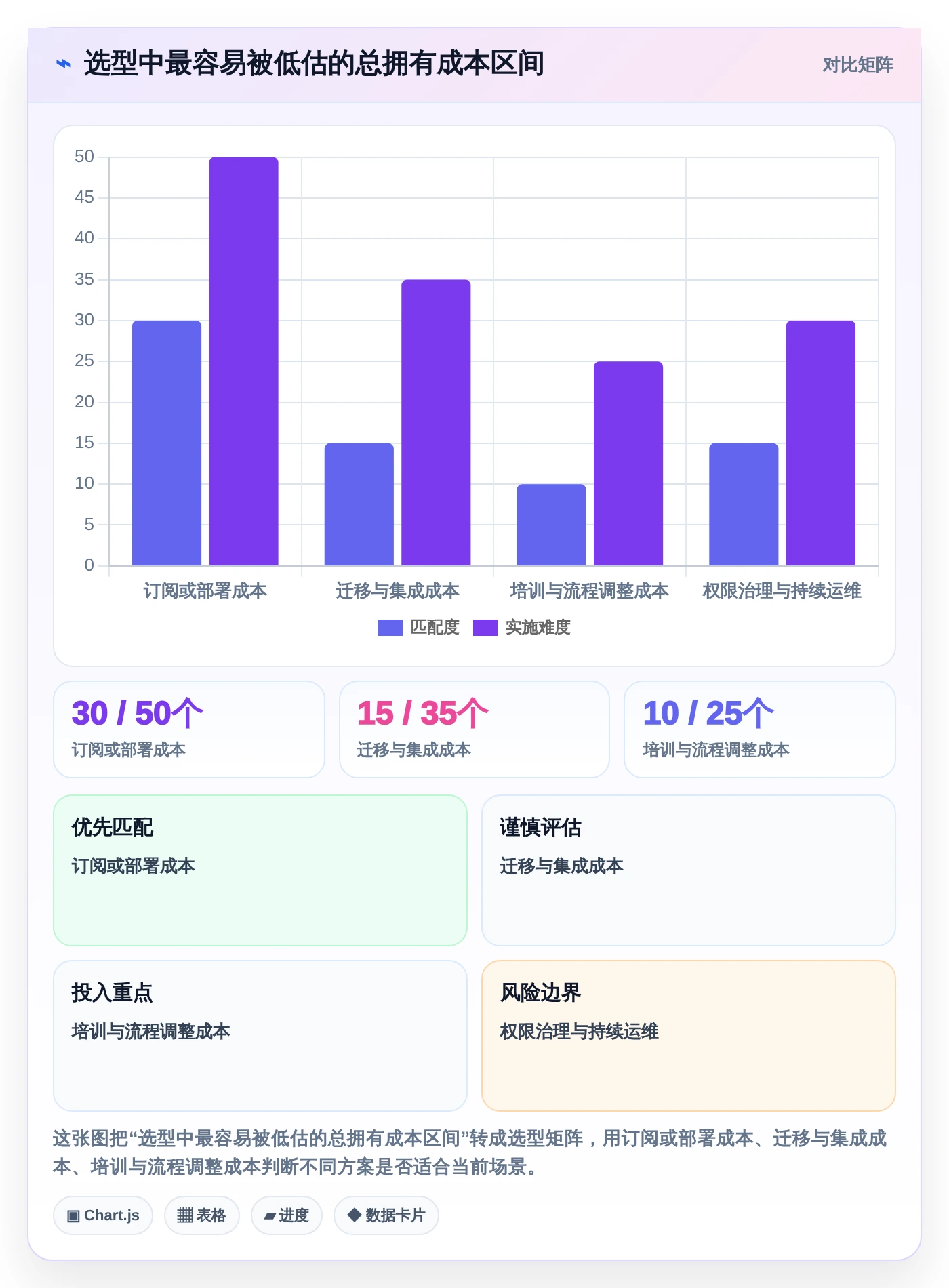Select the 实施难度 bar for 迁移与集成成本

click(436, 422)
